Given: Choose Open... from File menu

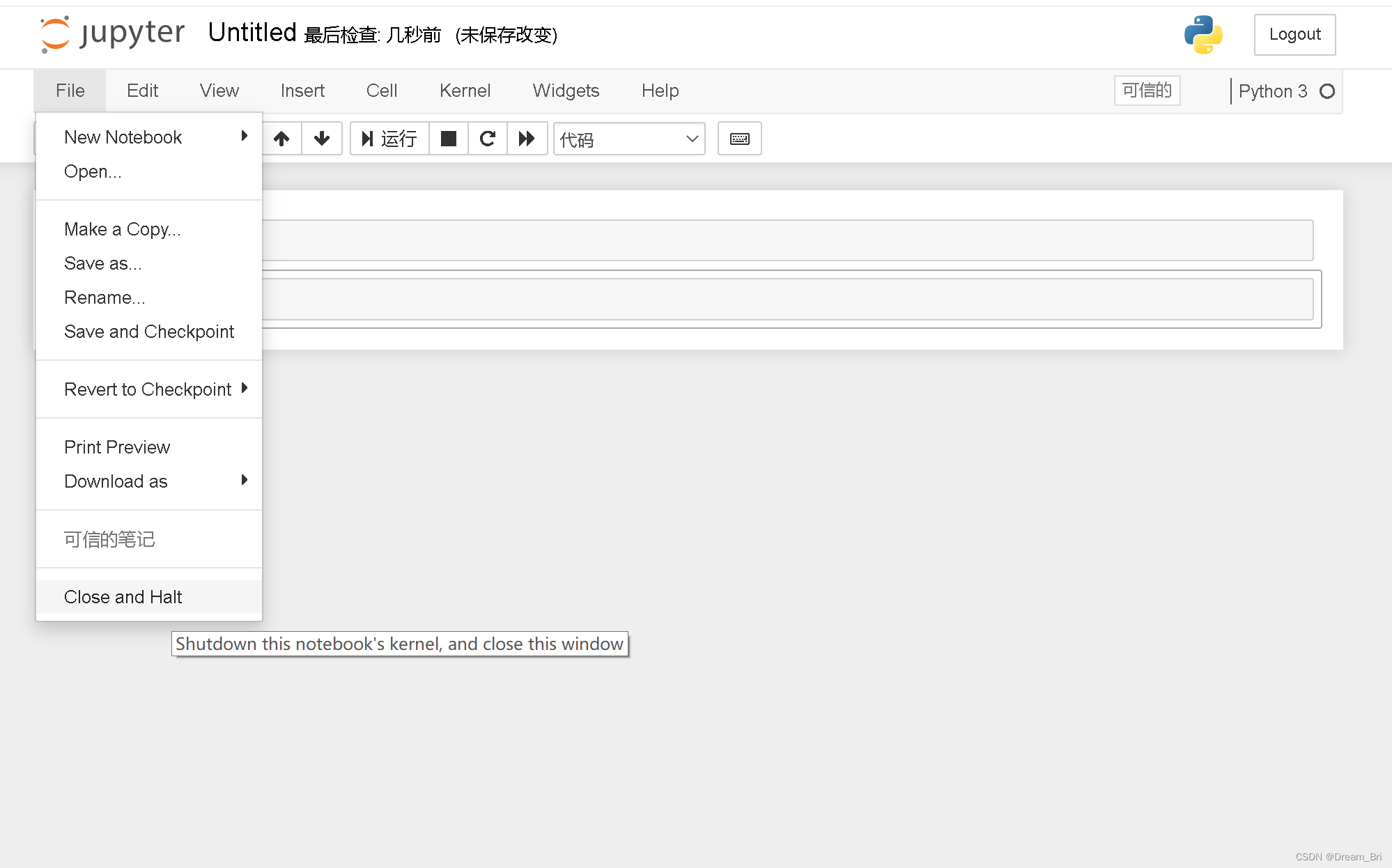Looking at the screenshot, I should pyautogui.click(x=149, y=171).
